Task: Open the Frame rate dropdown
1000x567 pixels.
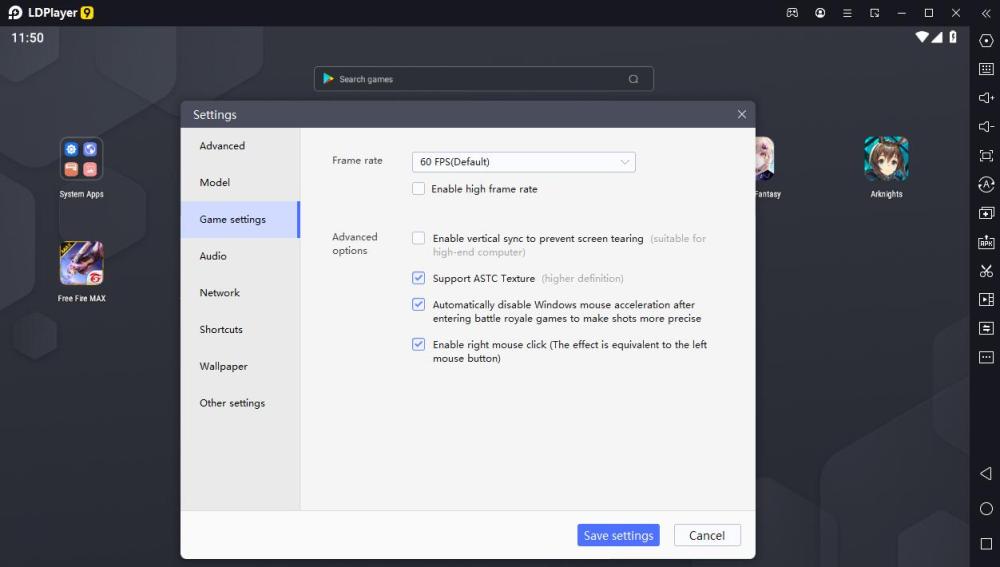Action: (523, 162)
